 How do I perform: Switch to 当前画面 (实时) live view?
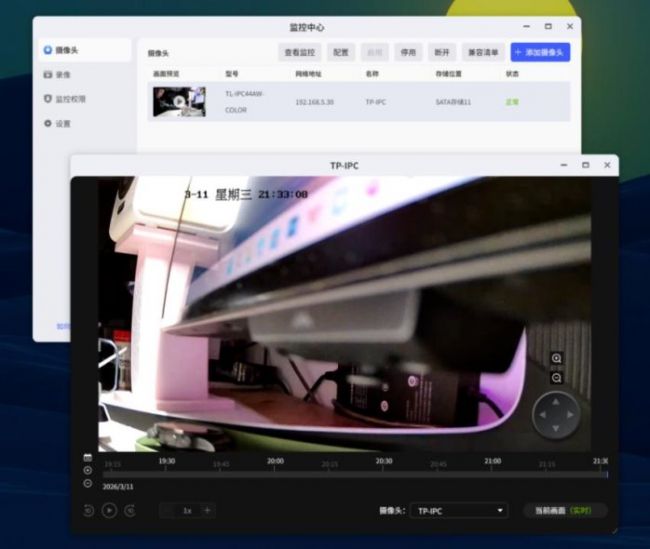click(564, 510)
